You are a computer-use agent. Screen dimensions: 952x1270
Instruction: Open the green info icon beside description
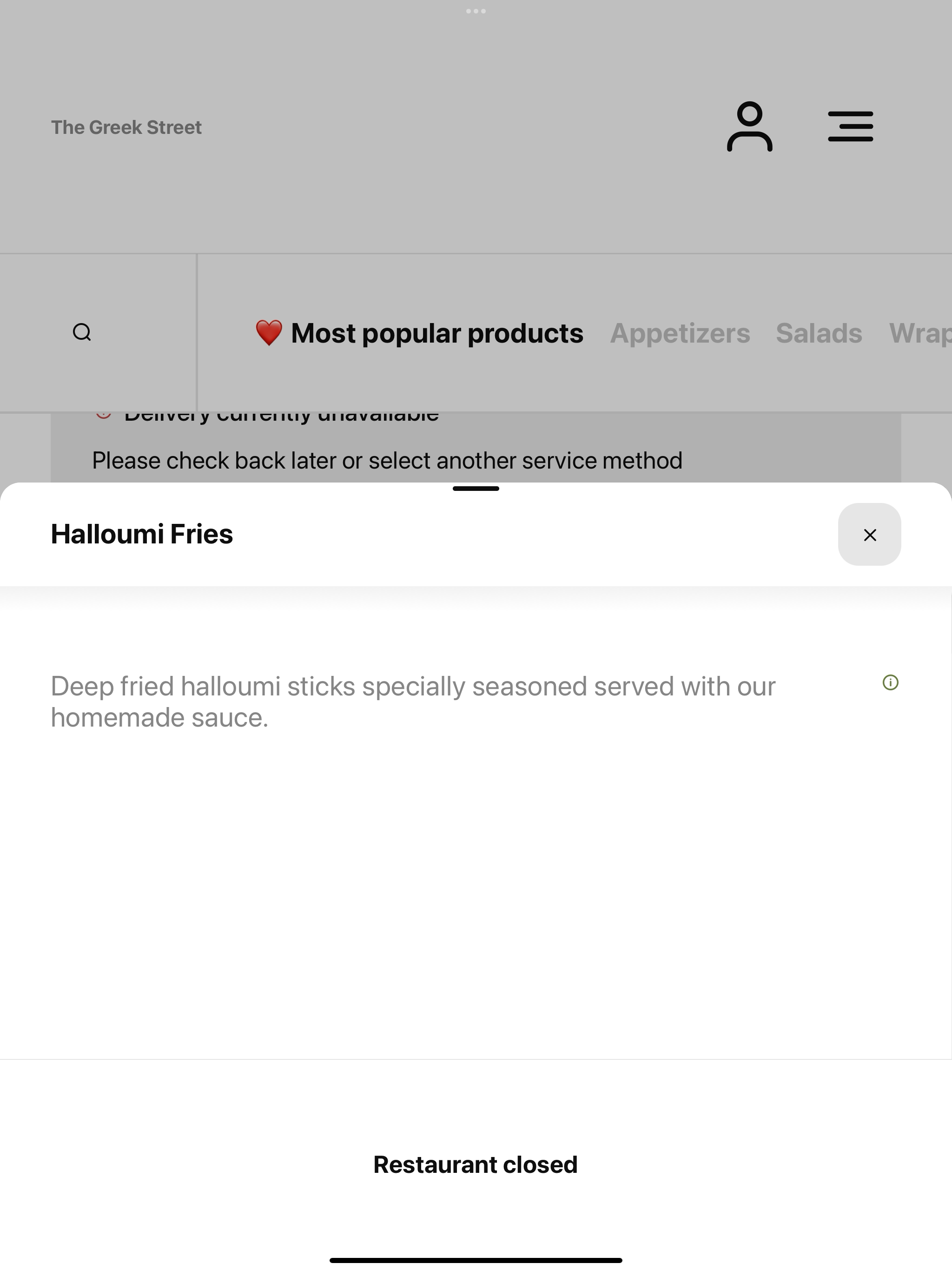tap(890, 682)
